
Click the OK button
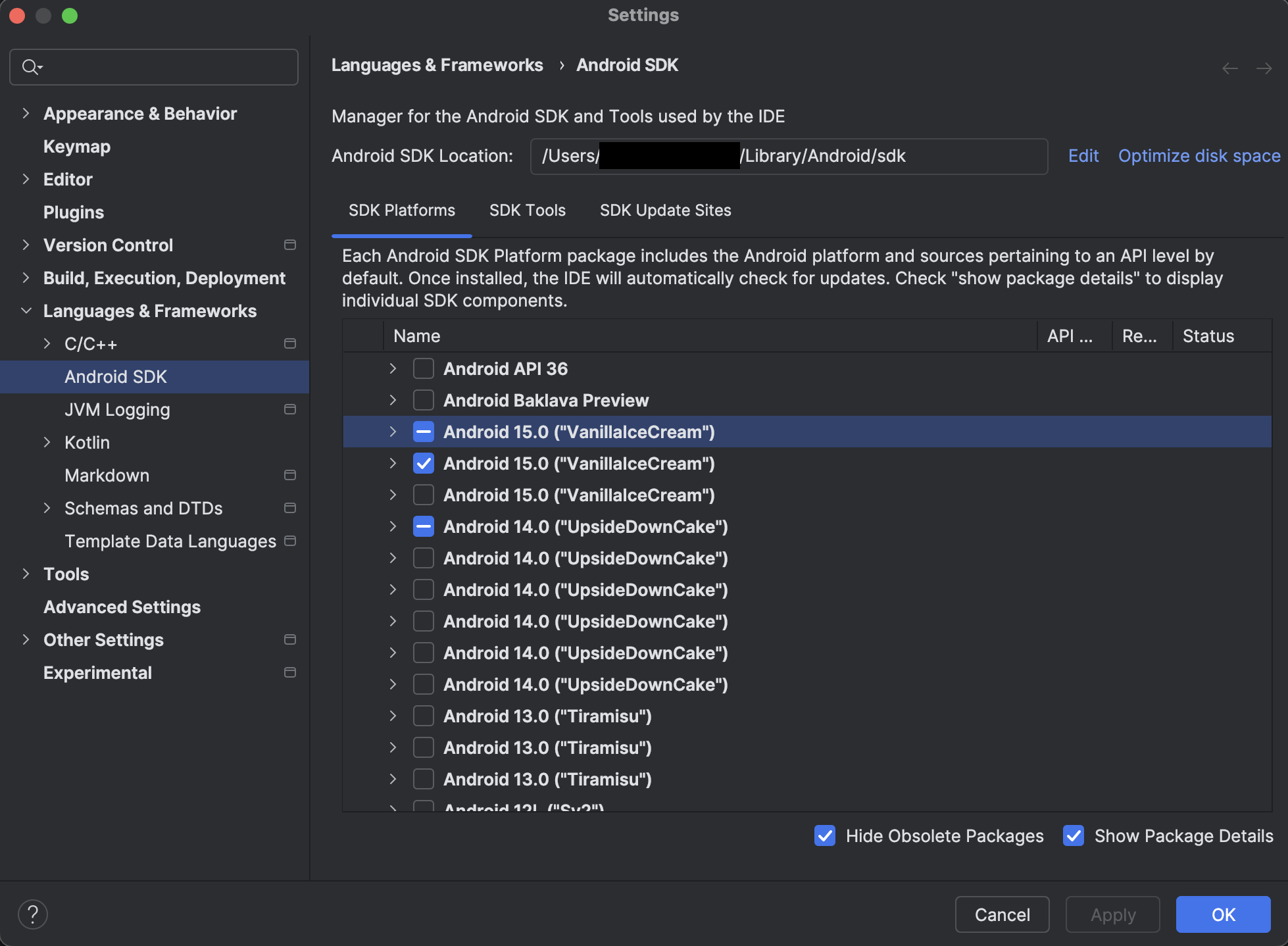pyautogui.click(x=1223, y=914)
